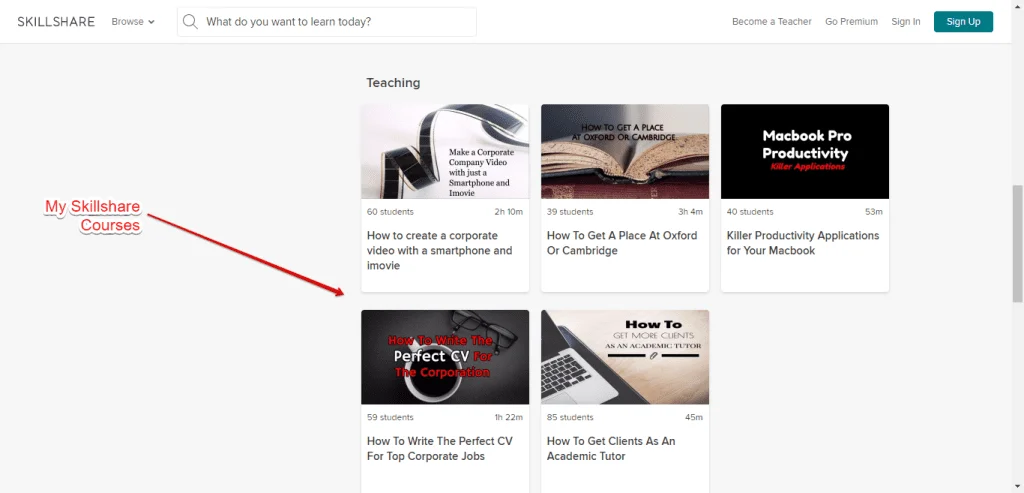Click the '85 students' text
Screen dimensions: 1024x493
(570, 417)
